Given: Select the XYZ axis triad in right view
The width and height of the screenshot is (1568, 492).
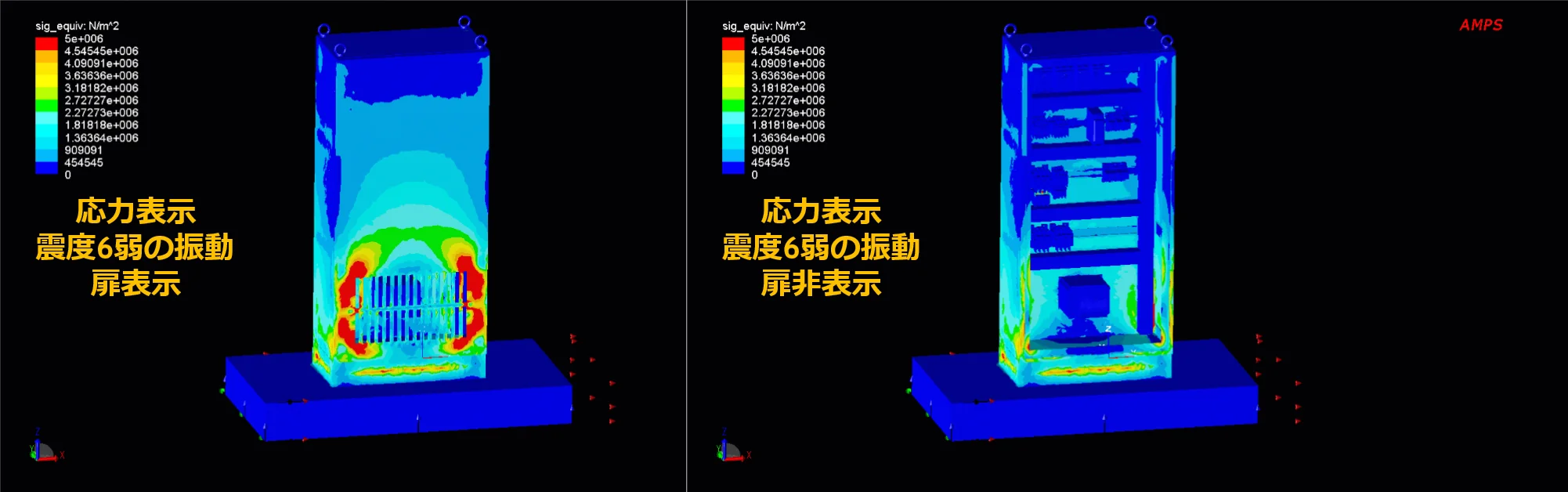Looking at the screenshot, I should [x=731, y=450].
